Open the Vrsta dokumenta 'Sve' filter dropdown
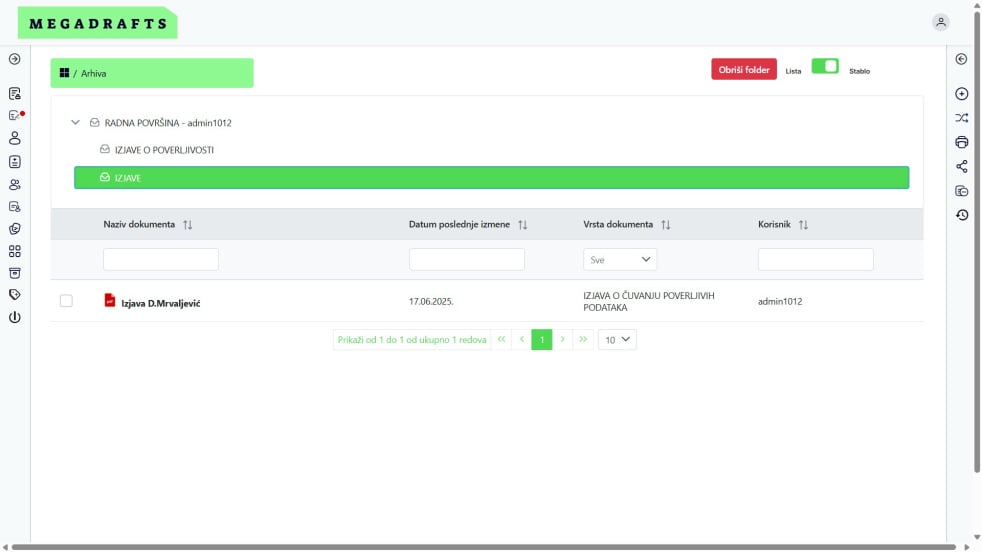This screenshot has width=982, height=552. (x=619, y=260)
